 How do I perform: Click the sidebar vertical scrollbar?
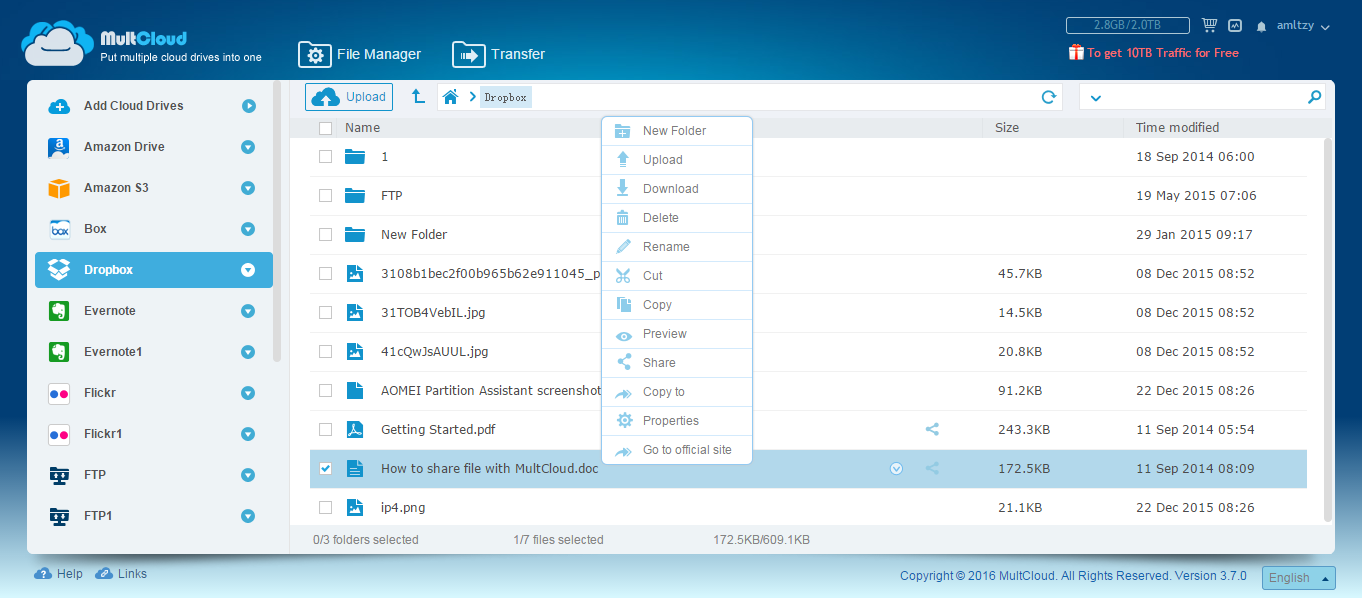(x=277, y=222)
